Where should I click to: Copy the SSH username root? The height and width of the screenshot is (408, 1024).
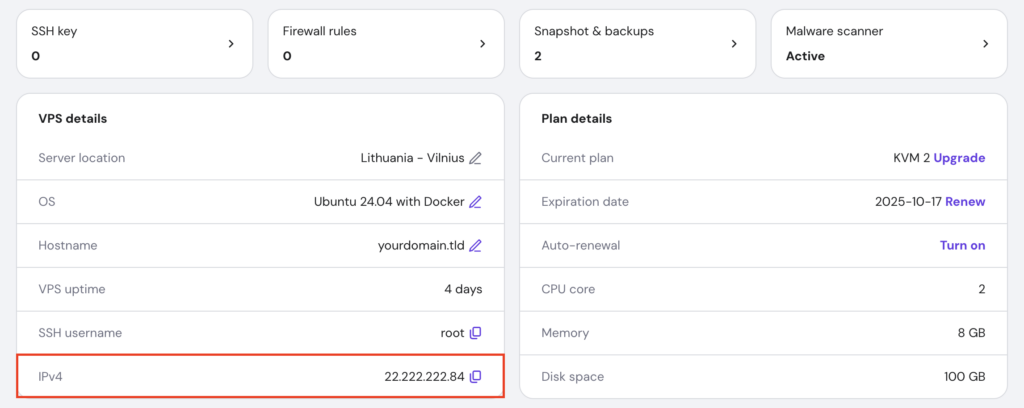pyautogui.click(x=476, y=333)
